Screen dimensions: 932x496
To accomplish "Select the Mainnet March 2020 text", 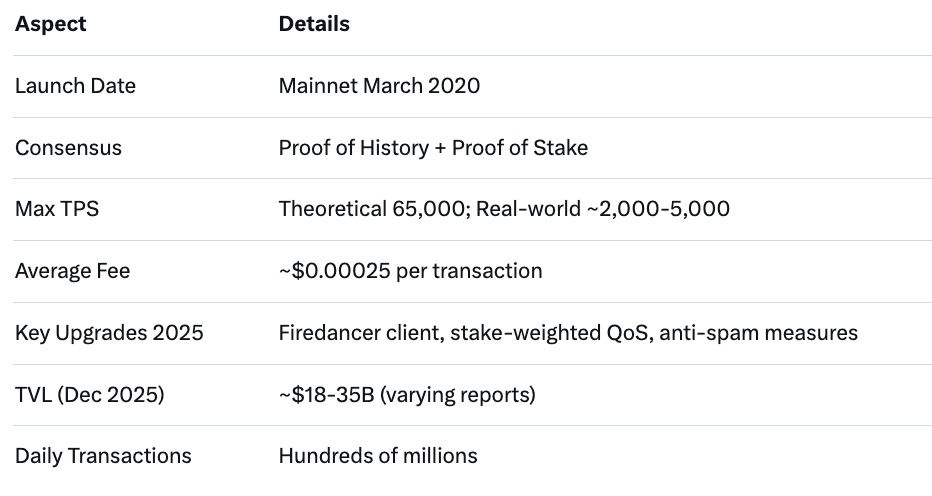I will tap(379, 86).
